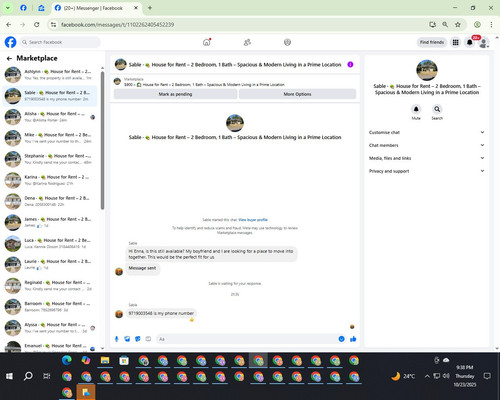Open Barroom's House for Rent chat
This screenshot has height=400, width=500.
[50, 307]
